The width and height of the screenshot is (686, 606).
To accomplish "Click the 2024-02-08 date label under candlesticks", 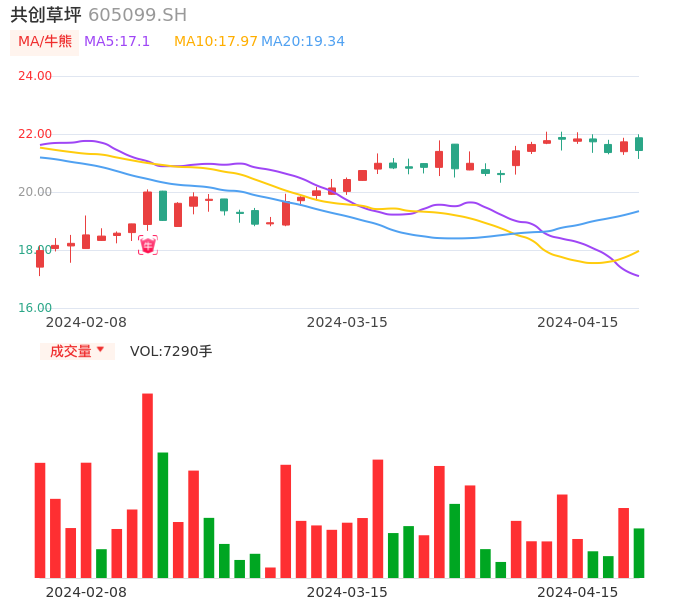I will tap(86, 322).
